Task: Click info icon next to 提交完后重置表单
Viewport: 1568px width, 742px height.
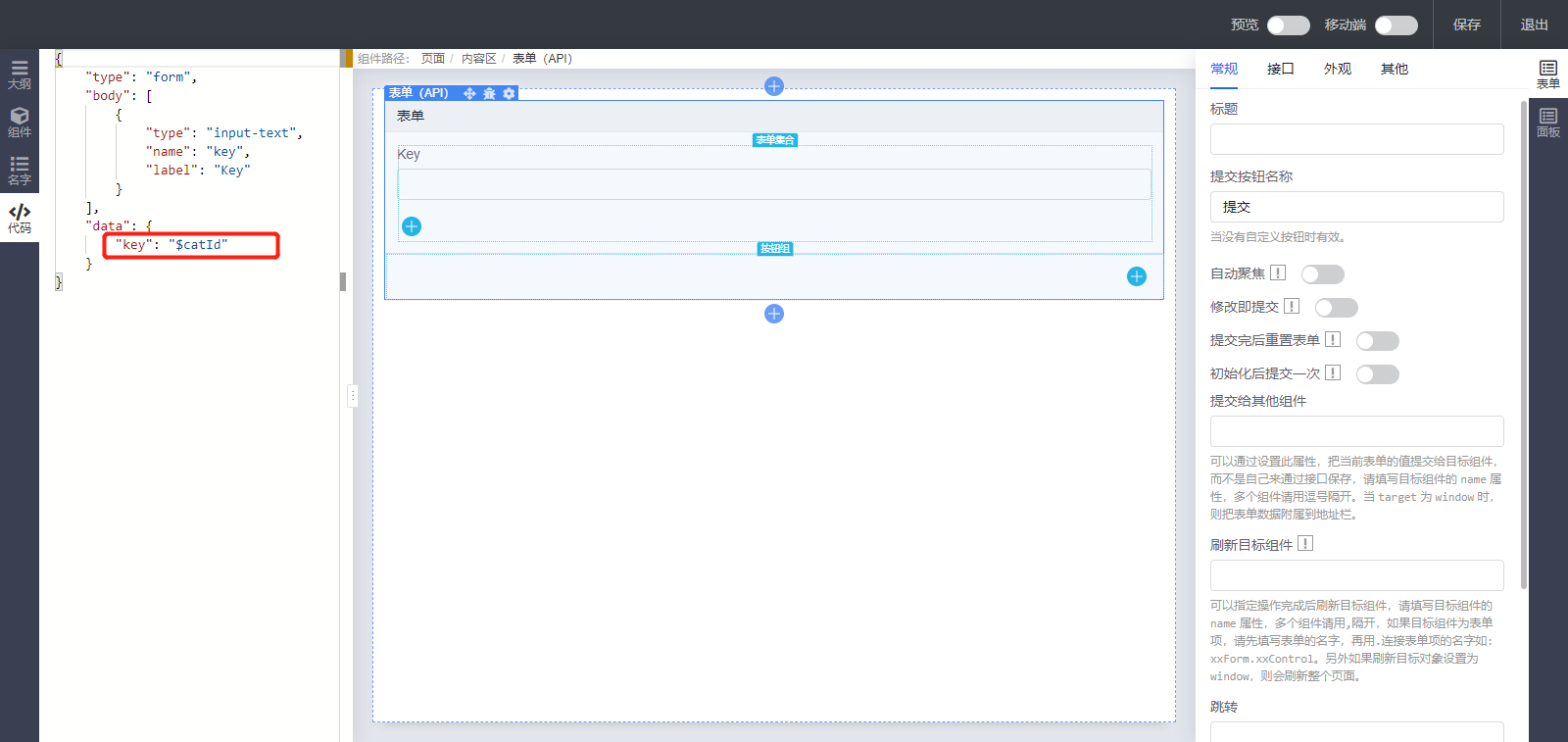Action: [1333, 340]
